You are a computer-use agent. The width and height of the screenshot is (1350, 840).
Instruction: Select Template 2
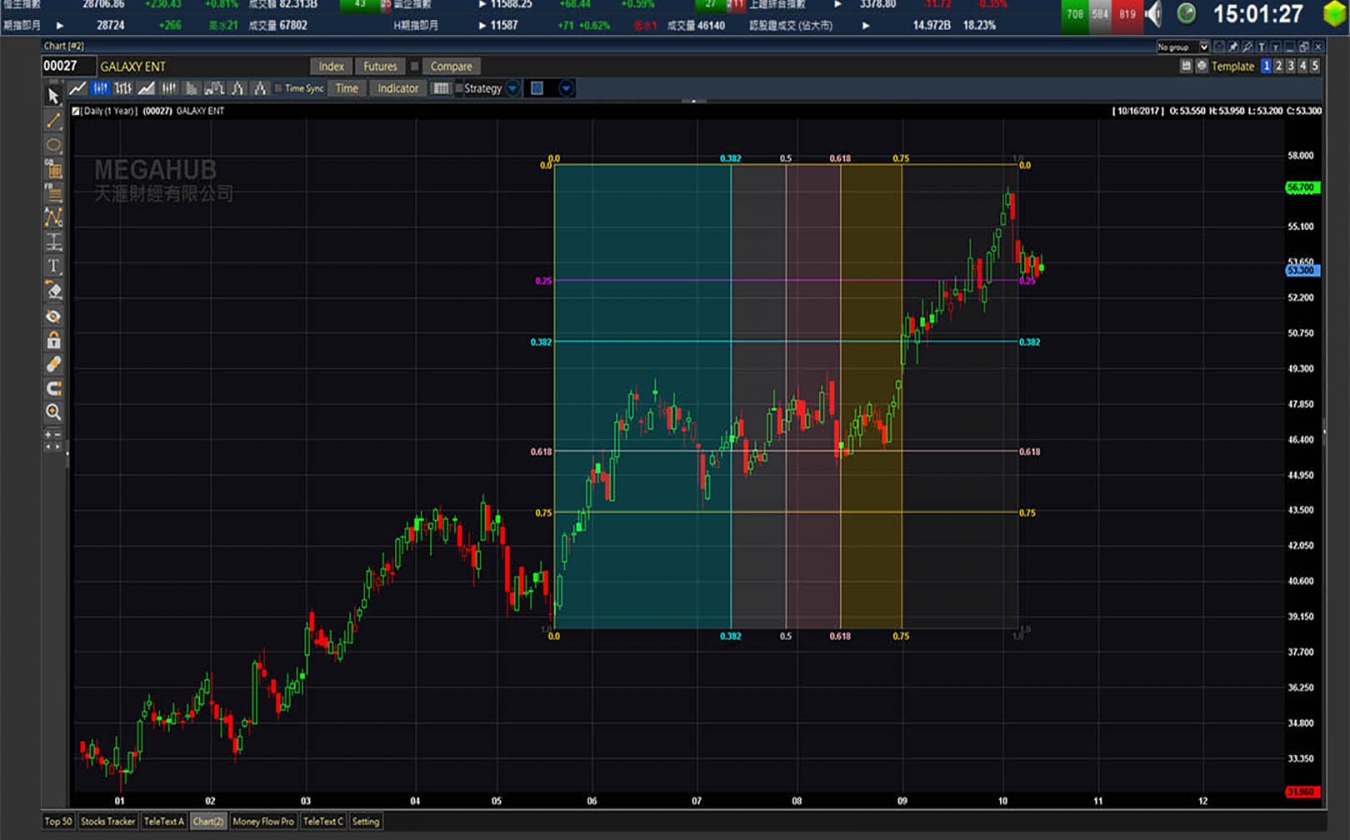pos(1279,66)
